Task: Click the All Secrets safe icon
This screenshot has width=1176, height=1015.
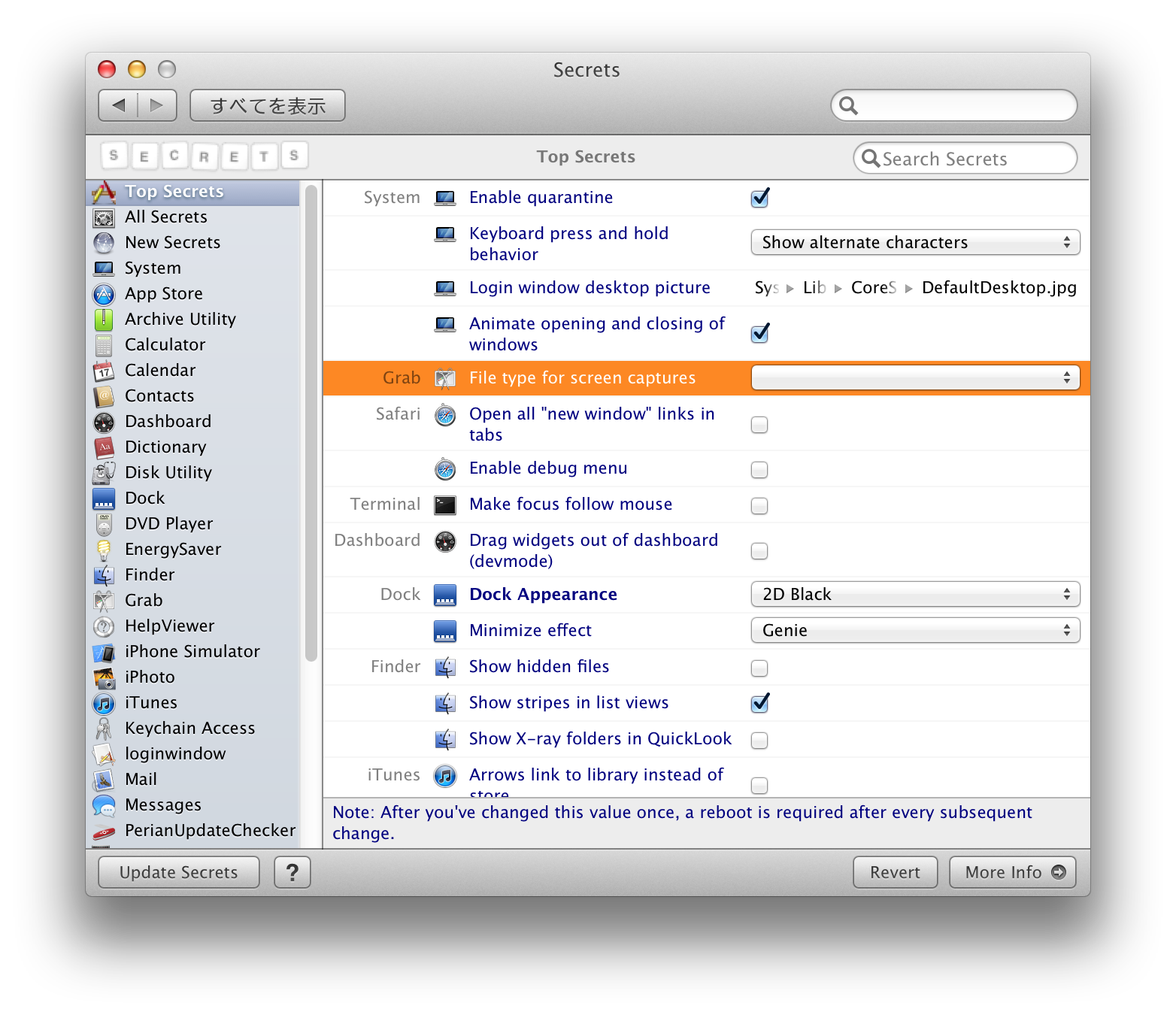Action: tap(104, 218)
